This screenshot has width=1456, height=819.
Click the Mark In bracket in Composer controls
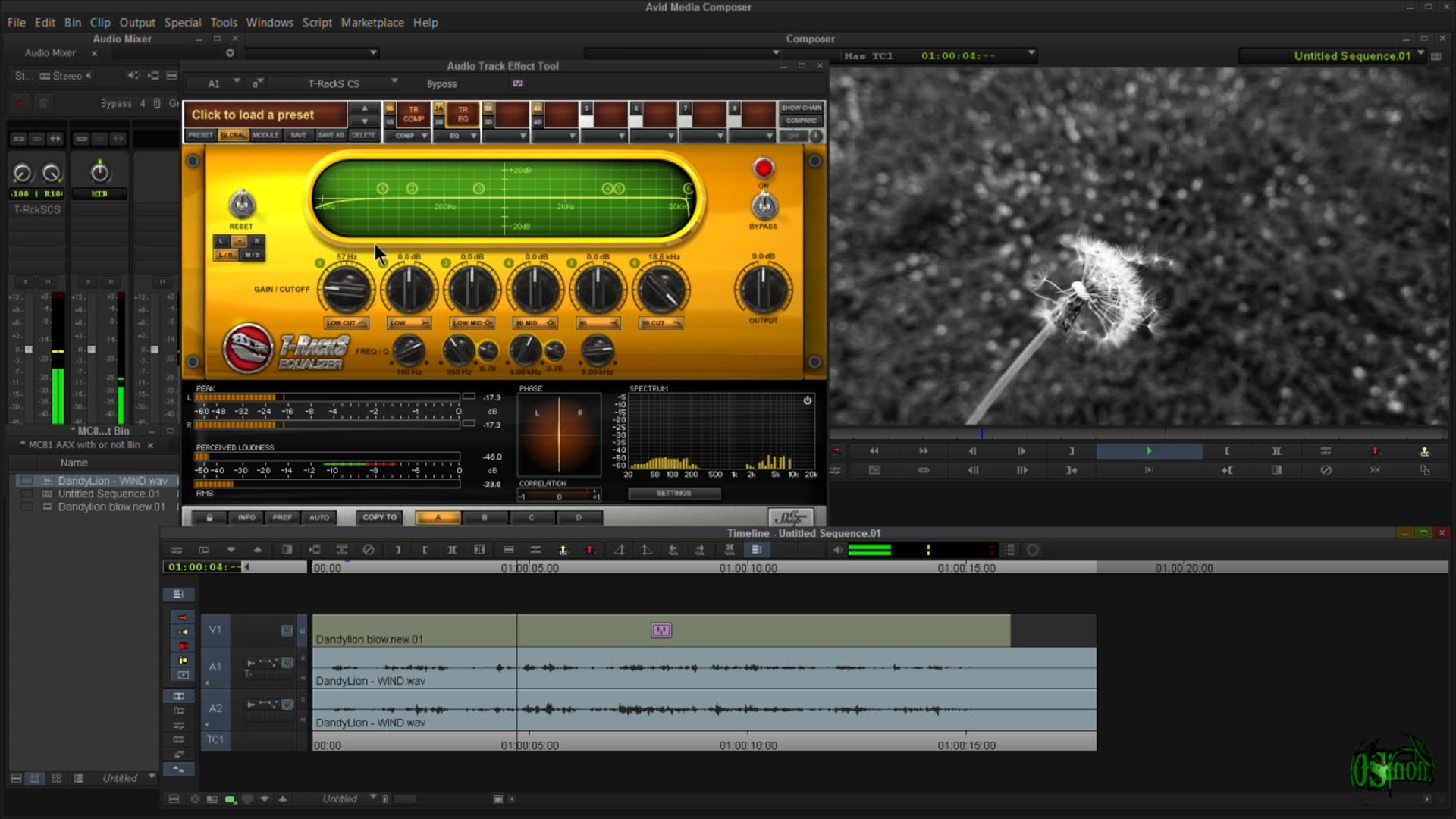[1226, 451]
